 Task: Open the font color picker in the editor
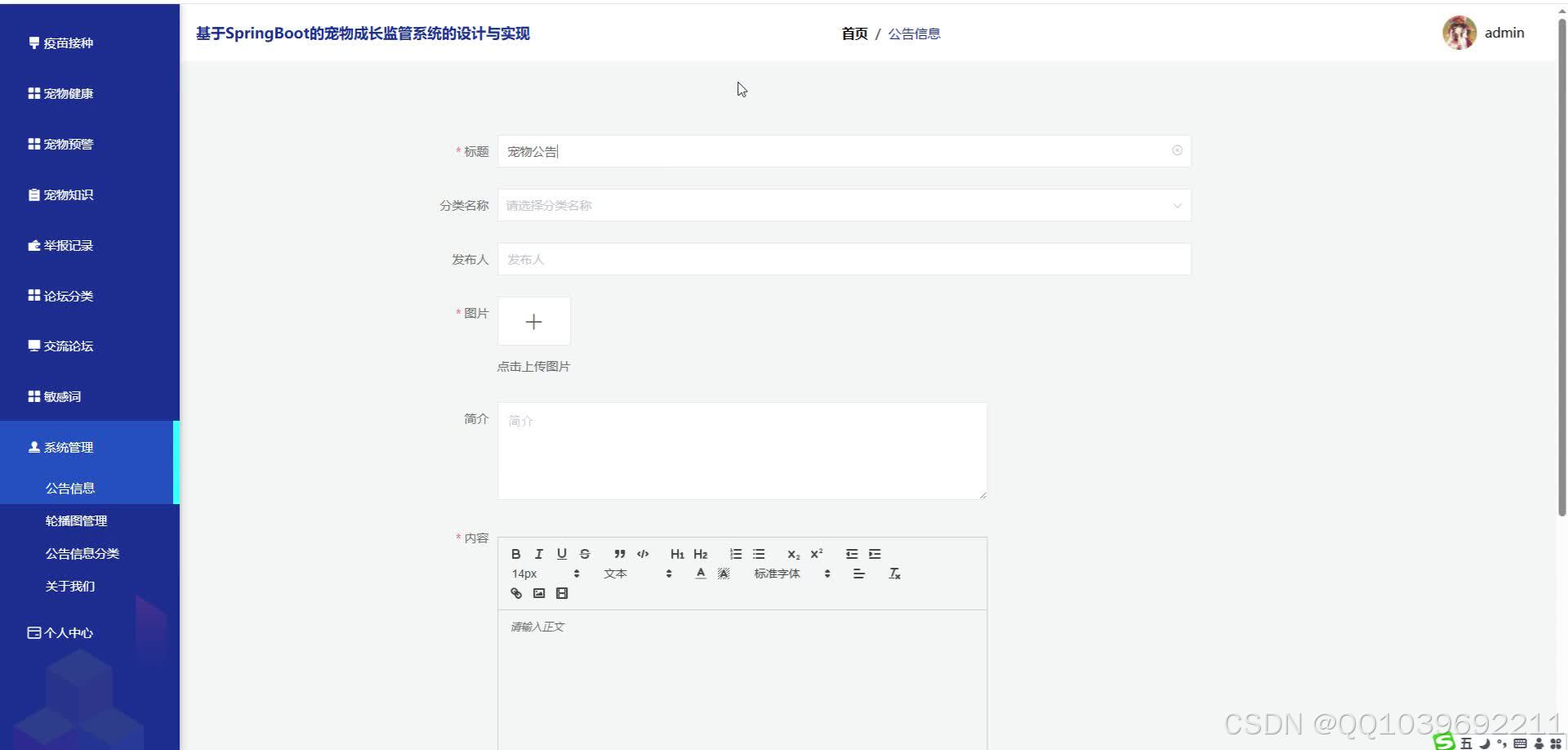point(700,574)
